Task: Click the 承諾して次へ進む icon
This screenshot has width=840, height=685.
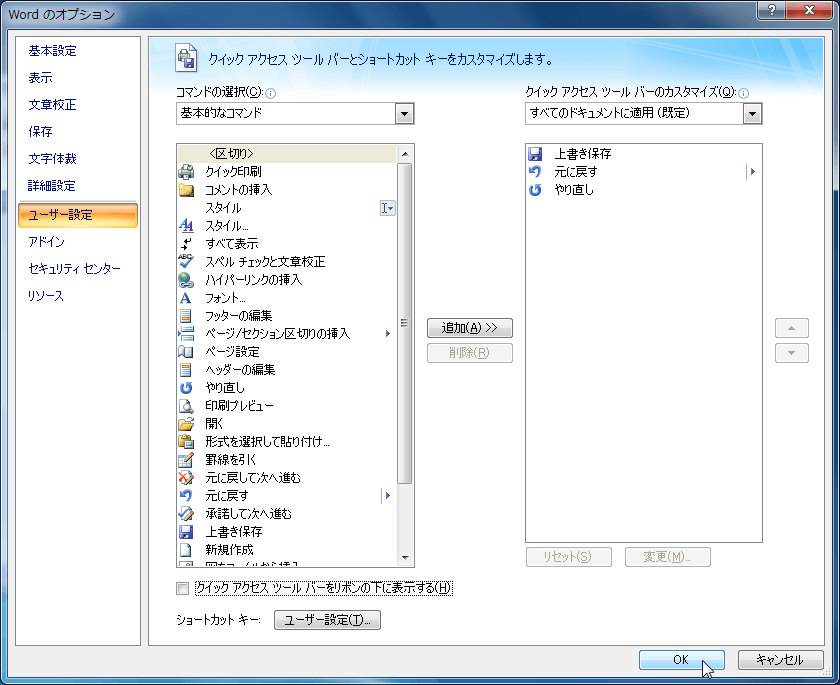Action: pos(186,514)
